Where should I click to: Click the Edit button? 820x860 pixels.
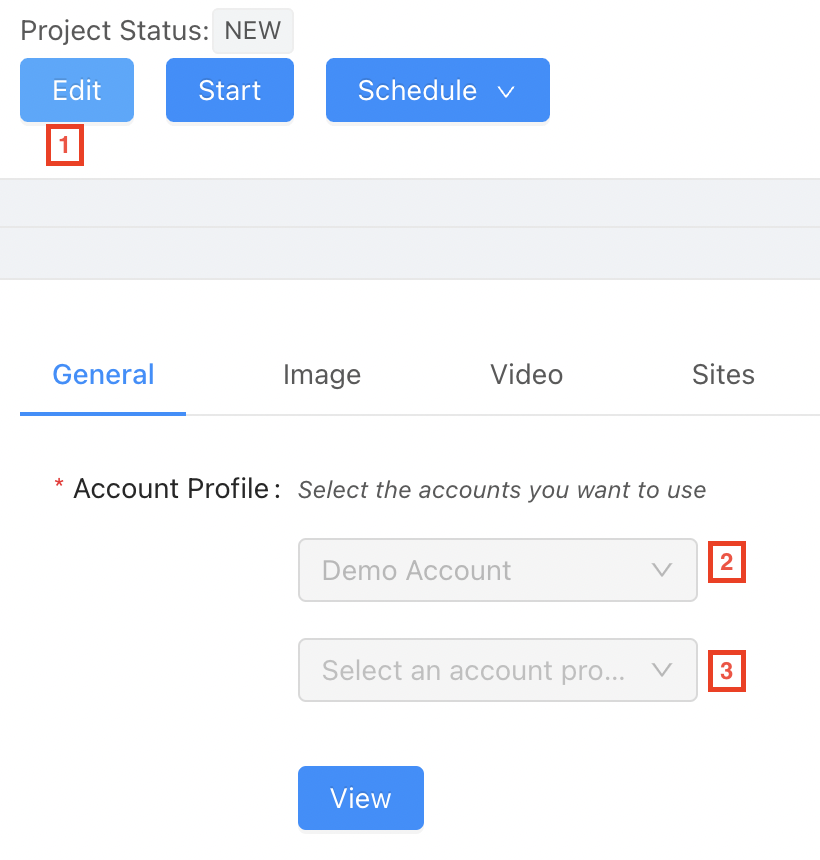pos(77,90)
